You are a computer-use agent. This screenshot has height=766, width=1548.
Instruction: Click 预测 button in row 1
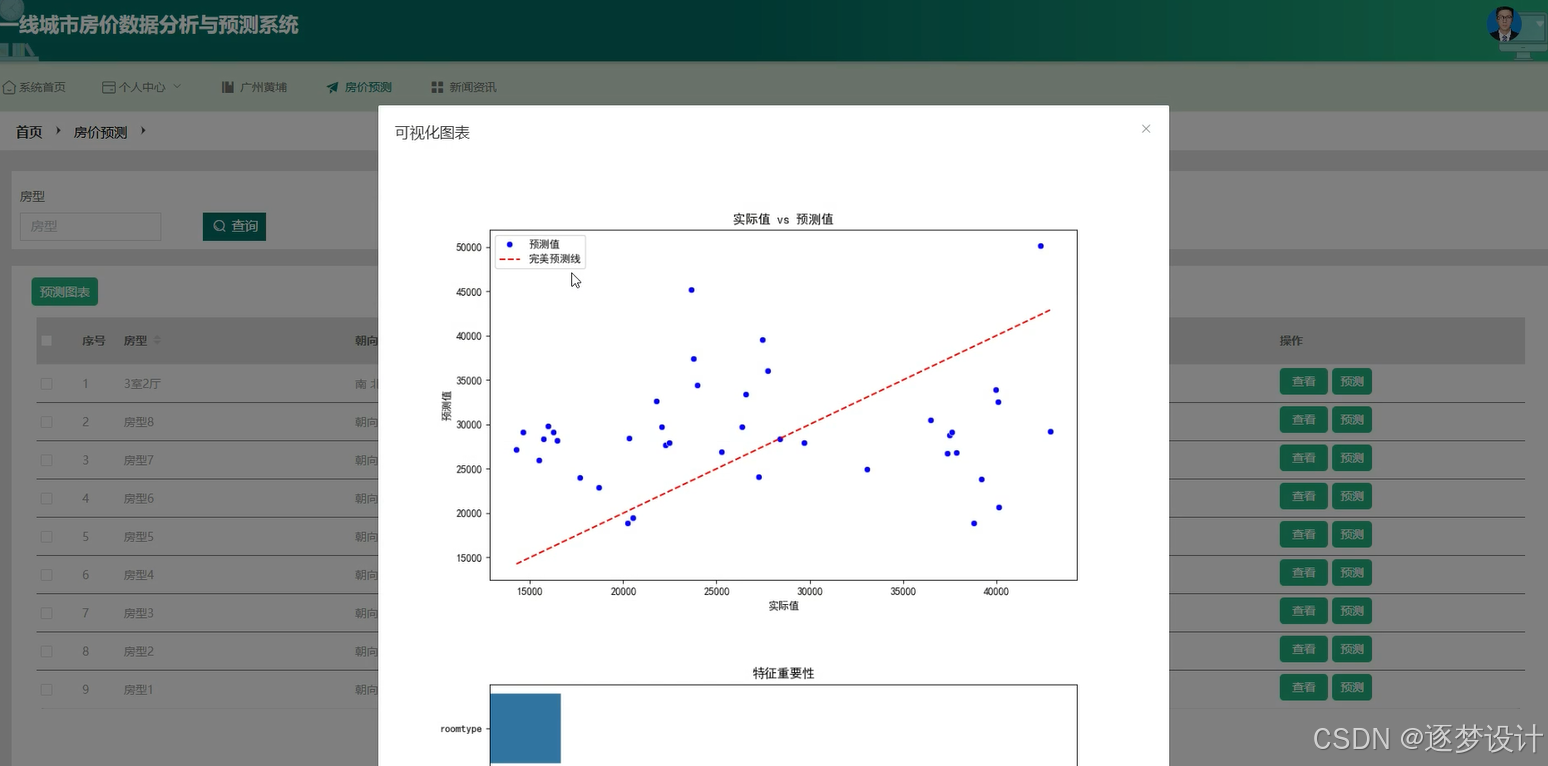tap(1352, 381)
